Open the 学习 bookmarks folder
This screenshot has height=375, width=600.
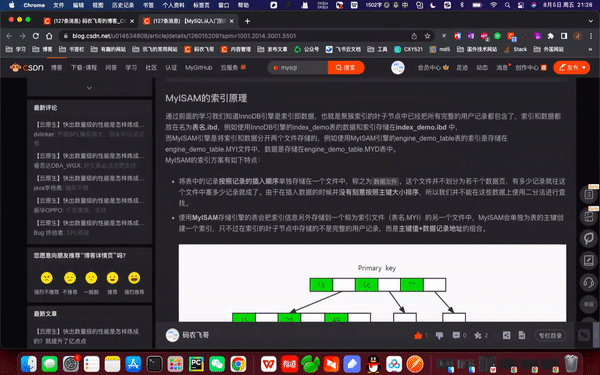click(x=16, y=49)
